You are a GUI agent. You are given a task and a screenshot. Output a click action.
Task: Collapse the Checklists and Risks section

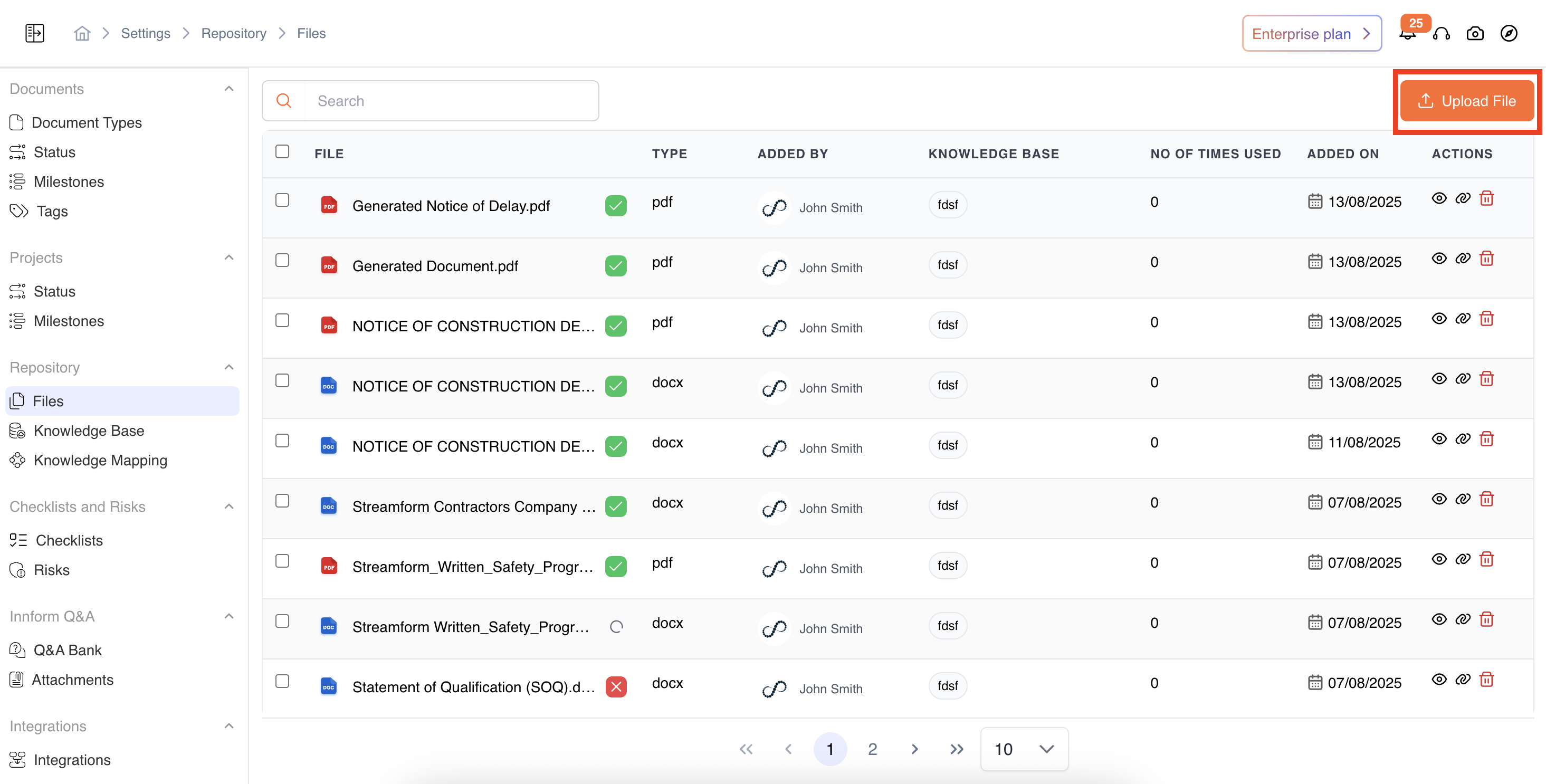tap(228, 506)
